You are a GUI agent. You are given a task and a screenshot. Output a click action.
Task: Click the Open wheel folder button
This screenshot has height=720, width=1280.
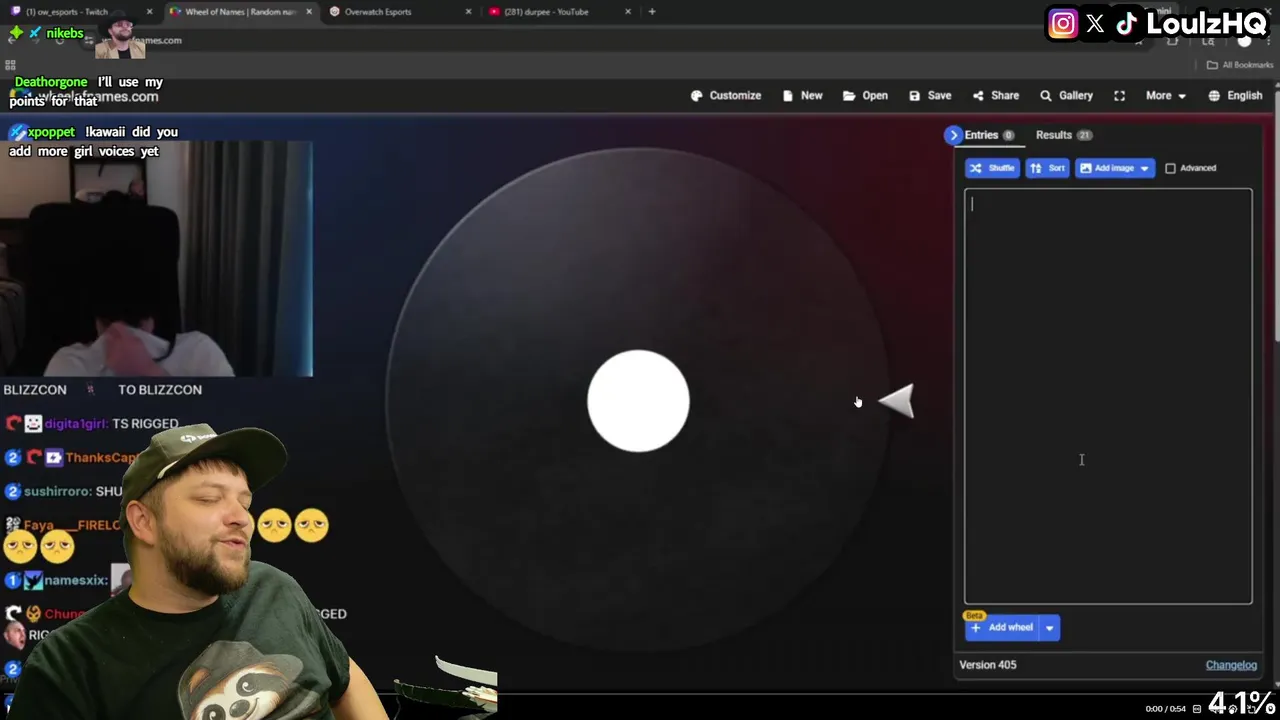pyautogui.click(x=865, y=96)
